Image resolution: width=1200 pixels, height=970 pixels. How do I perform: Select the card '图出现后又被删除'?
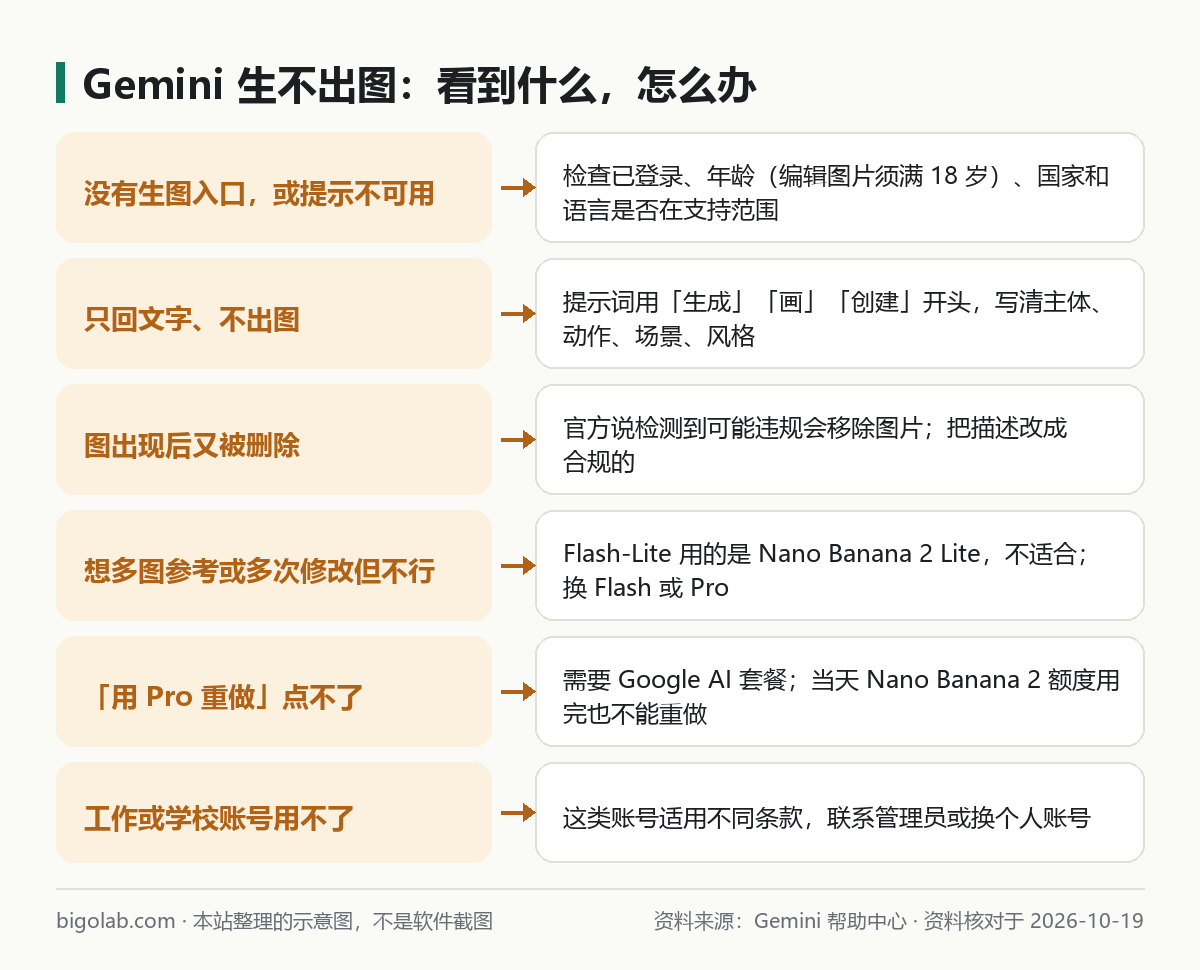(x=274, y=439)
